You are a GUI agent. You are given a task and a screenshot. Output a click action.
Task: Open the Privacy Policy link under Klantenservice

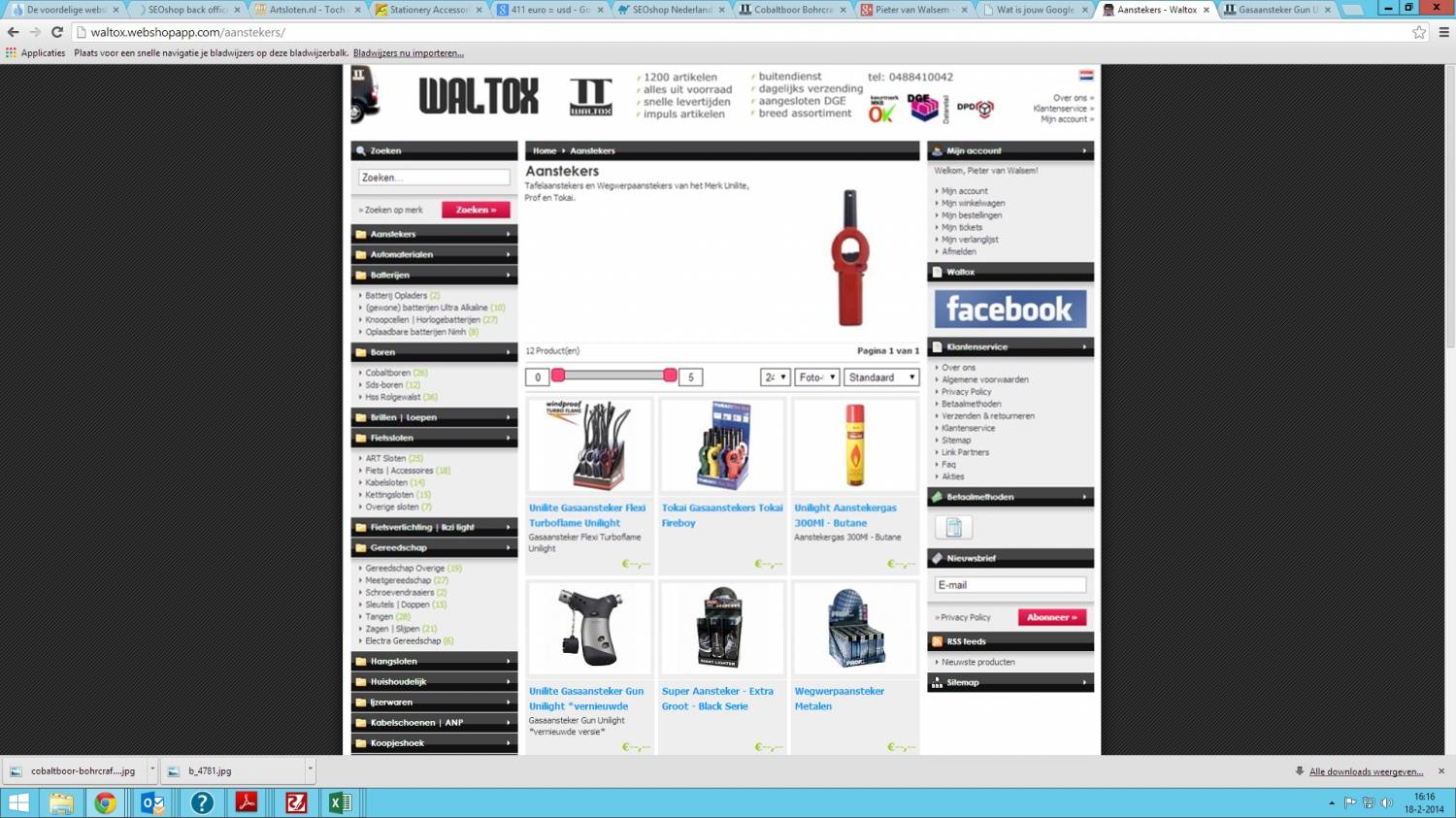(x=966, y=392)
